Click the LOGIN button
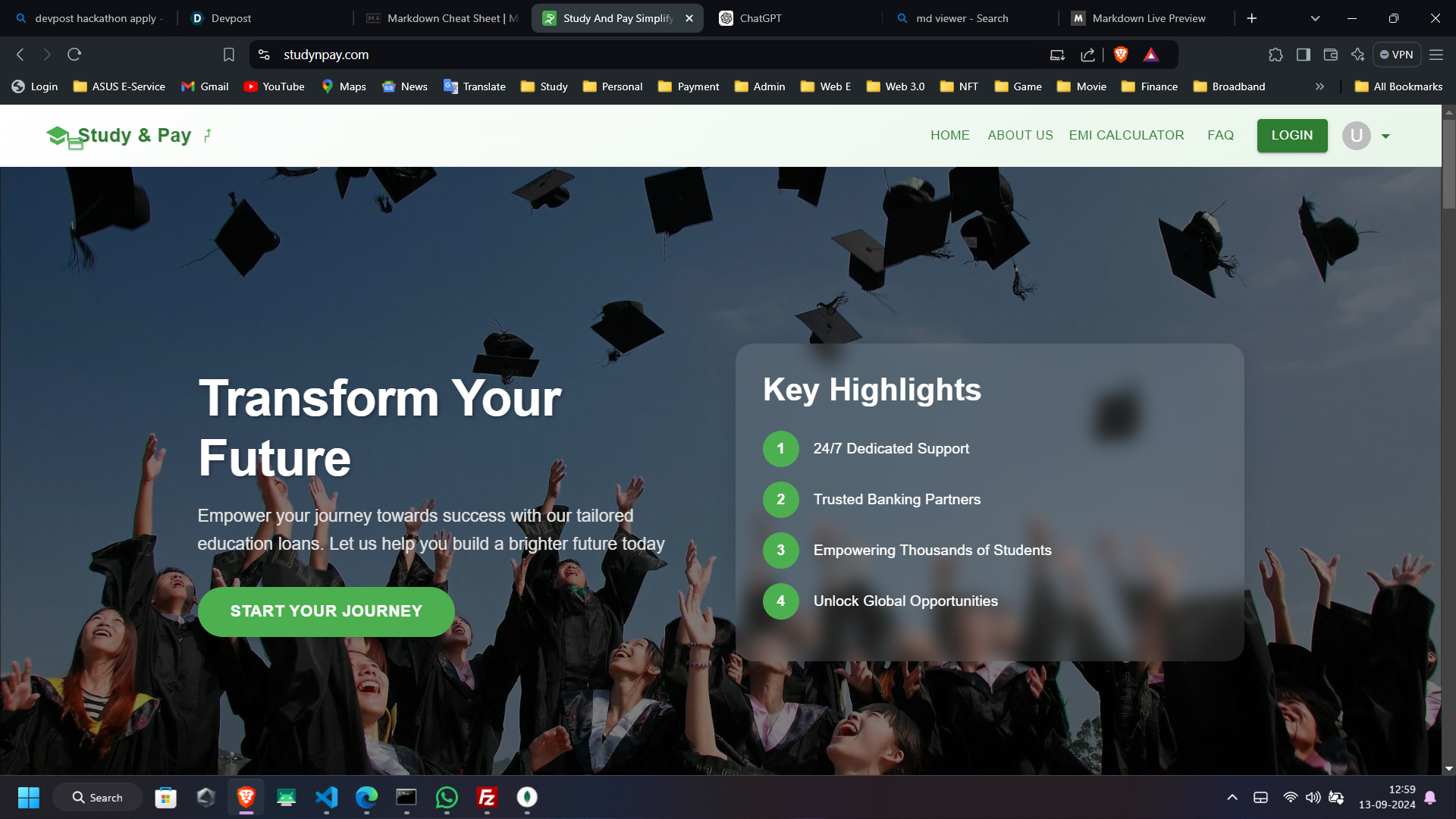Image resolution: width=1456 pixels, height=819 pixels. point(1291,135)
